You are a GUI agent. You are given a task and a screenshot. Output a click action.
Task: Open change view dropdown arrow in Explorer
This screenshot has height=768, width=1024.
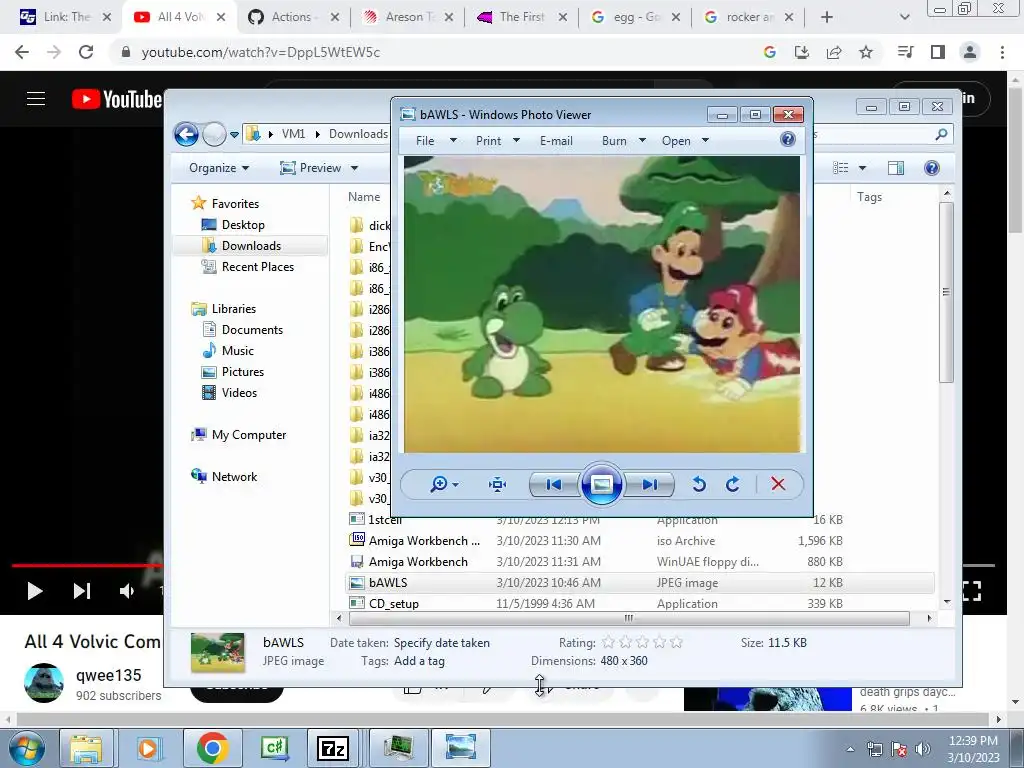(x=862, y=168)
